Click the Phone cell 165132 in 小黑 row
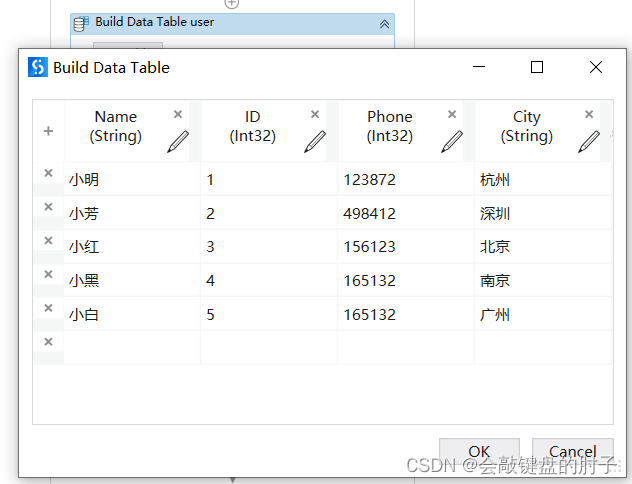Image resolution: width=632 pixels, height=484 pixels. pos(406,280)
